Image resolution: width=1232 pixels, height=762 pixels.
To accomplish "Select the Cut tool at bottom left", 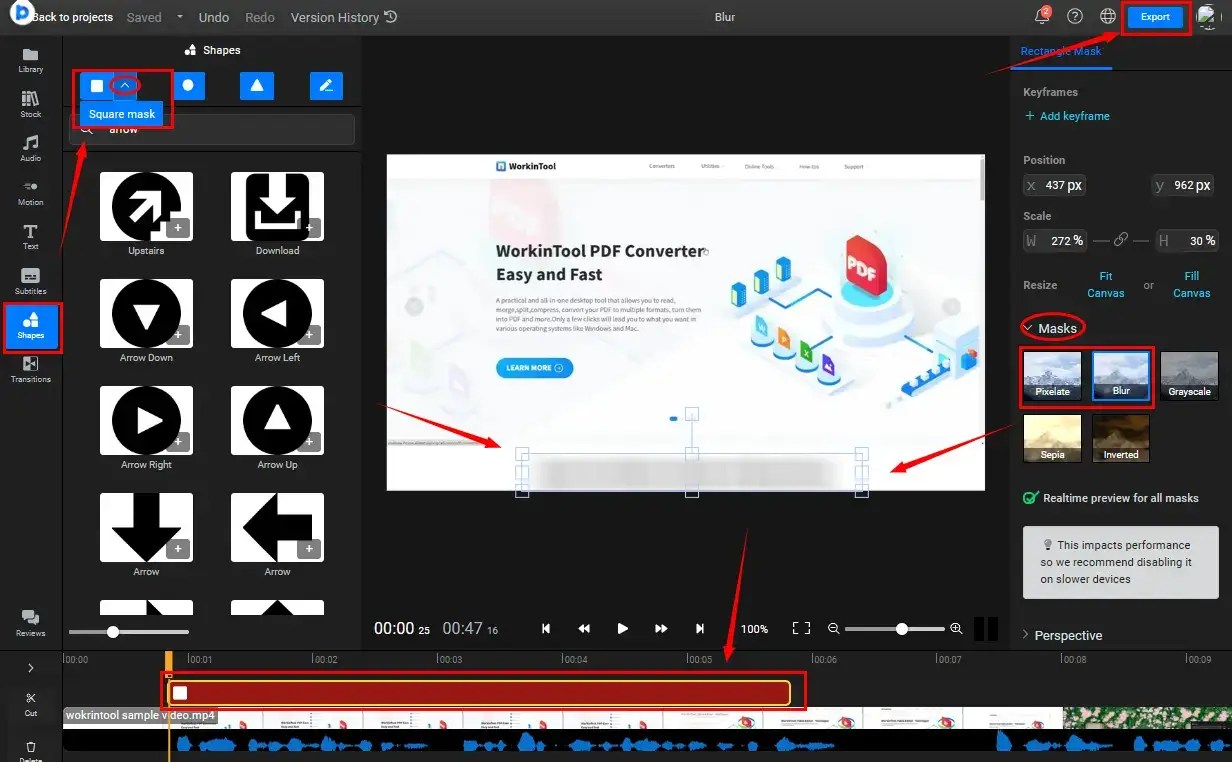I will click(30, 704).
